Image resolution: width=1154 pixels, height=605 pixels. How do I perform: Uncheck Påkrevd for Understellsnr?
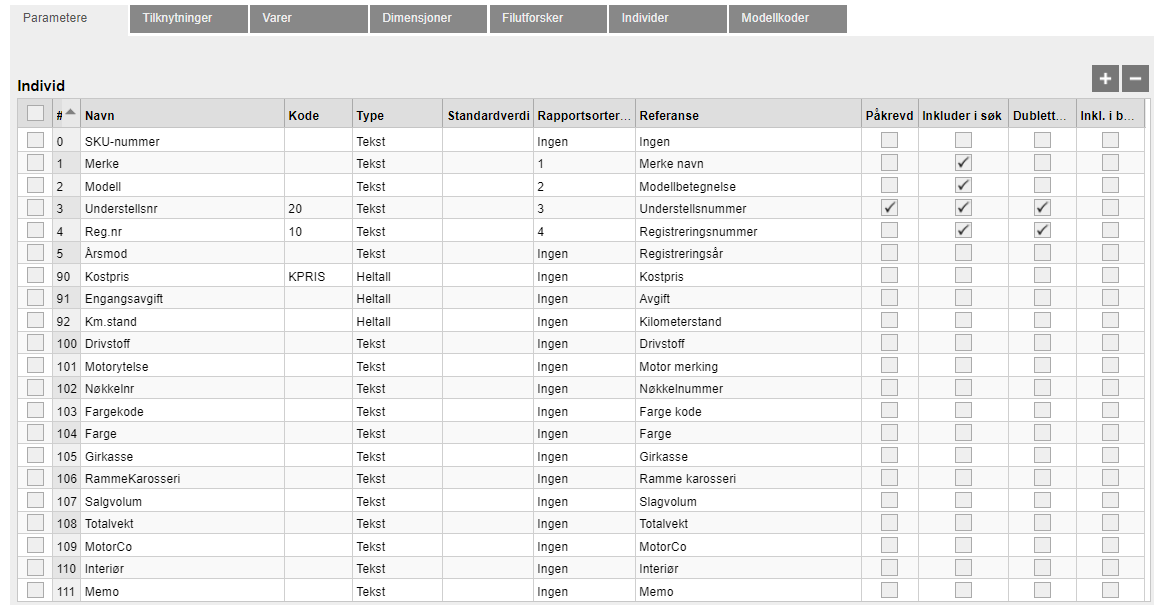point(890,208)
